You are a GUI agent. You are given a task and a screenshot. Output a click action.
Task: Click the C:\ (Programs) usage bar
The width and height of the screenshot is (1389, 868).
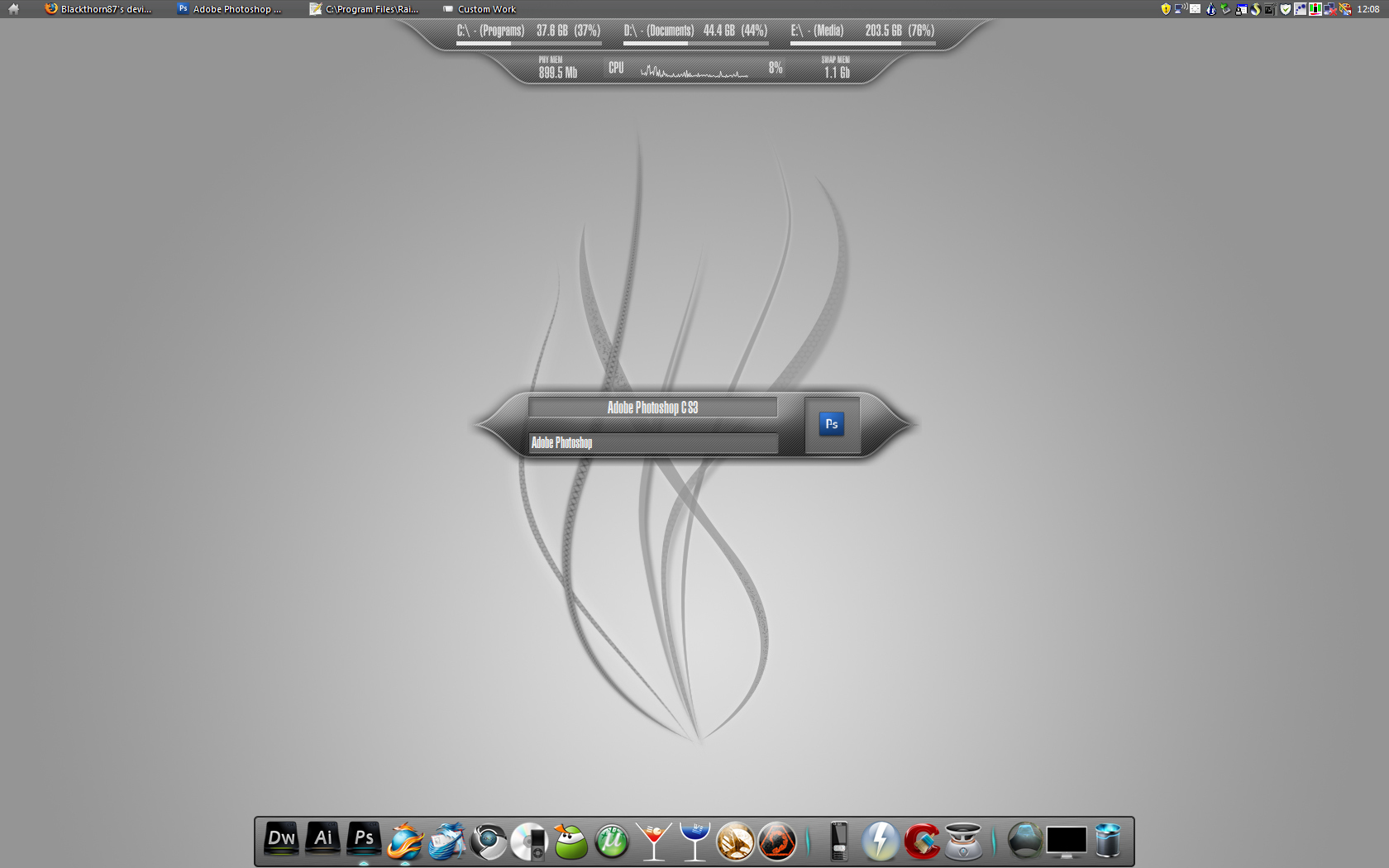click(529, 43)
